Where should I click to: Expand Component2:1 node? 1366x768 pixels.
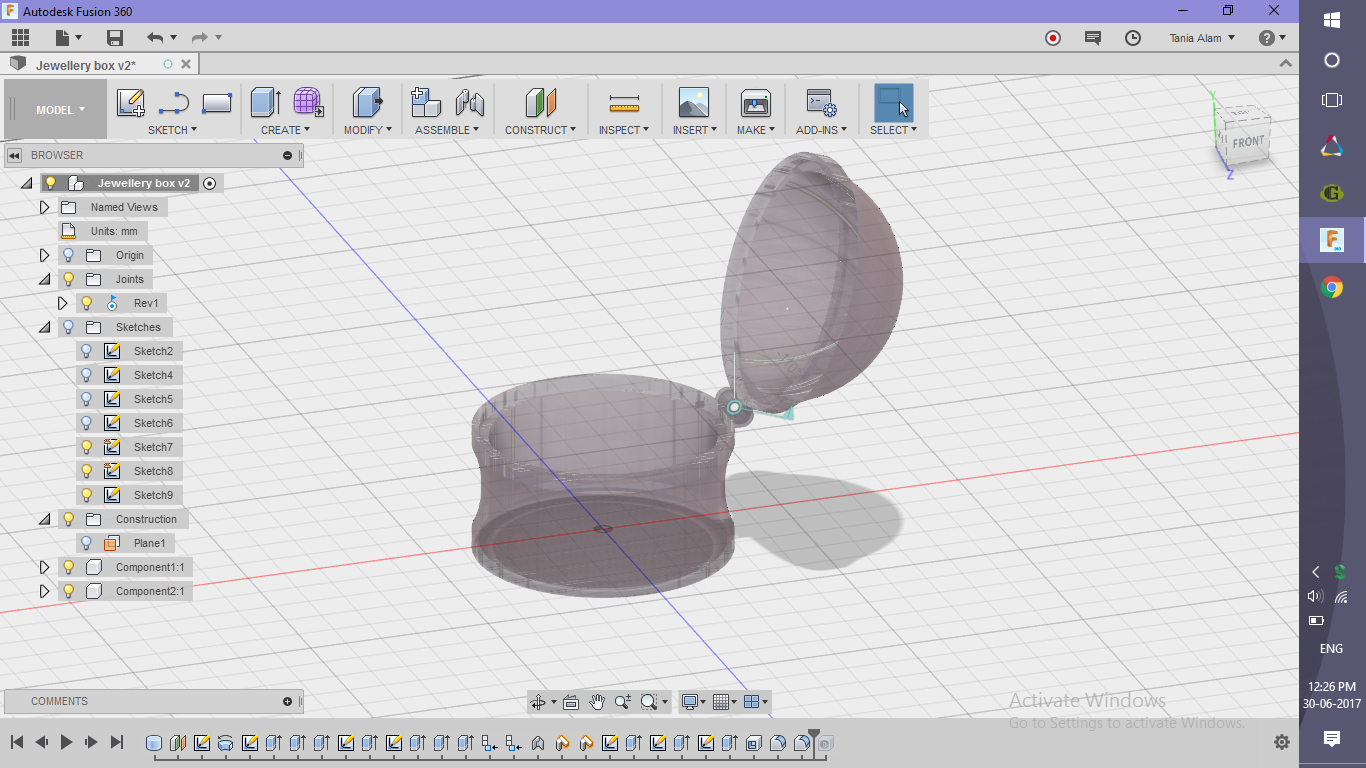pos(44,591)
